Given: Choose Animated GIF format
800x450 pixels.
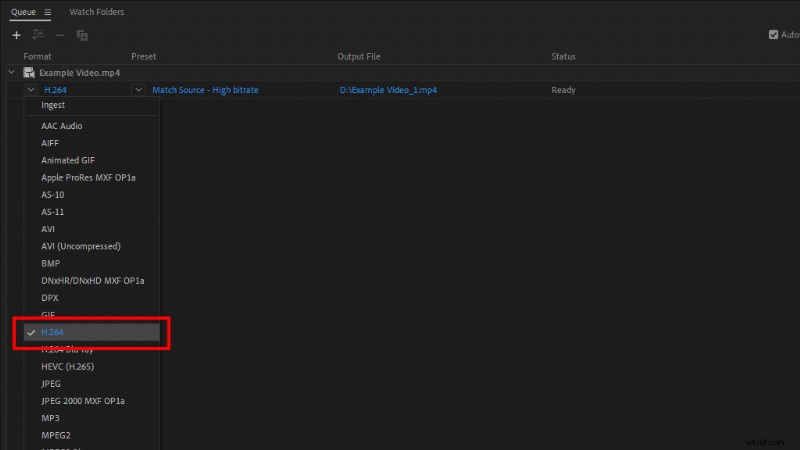Looking at the screenshot, I should click(92, 160).
